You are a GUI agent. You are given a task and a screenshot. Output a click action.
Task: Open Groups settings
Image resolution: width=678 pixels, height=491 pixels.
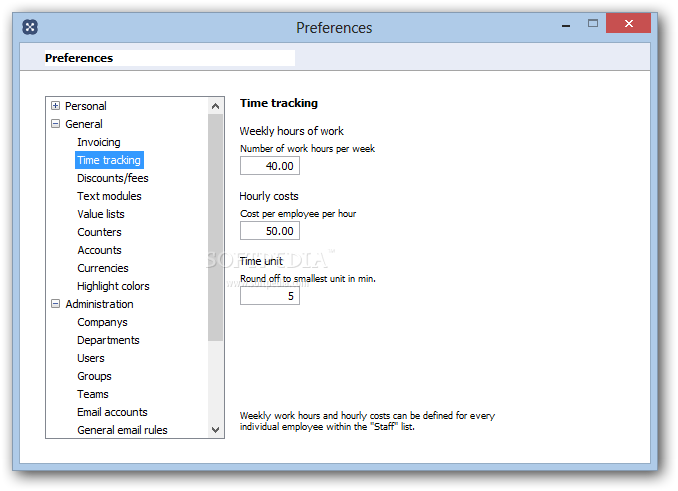click(x=94, y=376)
